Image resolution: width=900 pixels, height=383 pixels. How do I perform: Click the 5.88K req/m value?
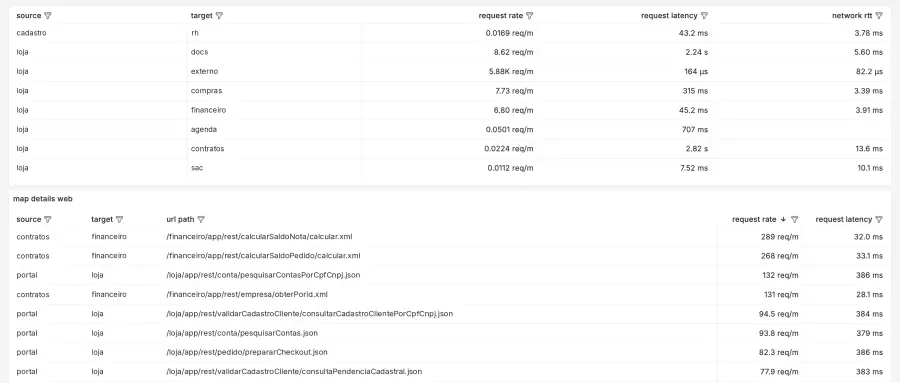tap(510, 71)
